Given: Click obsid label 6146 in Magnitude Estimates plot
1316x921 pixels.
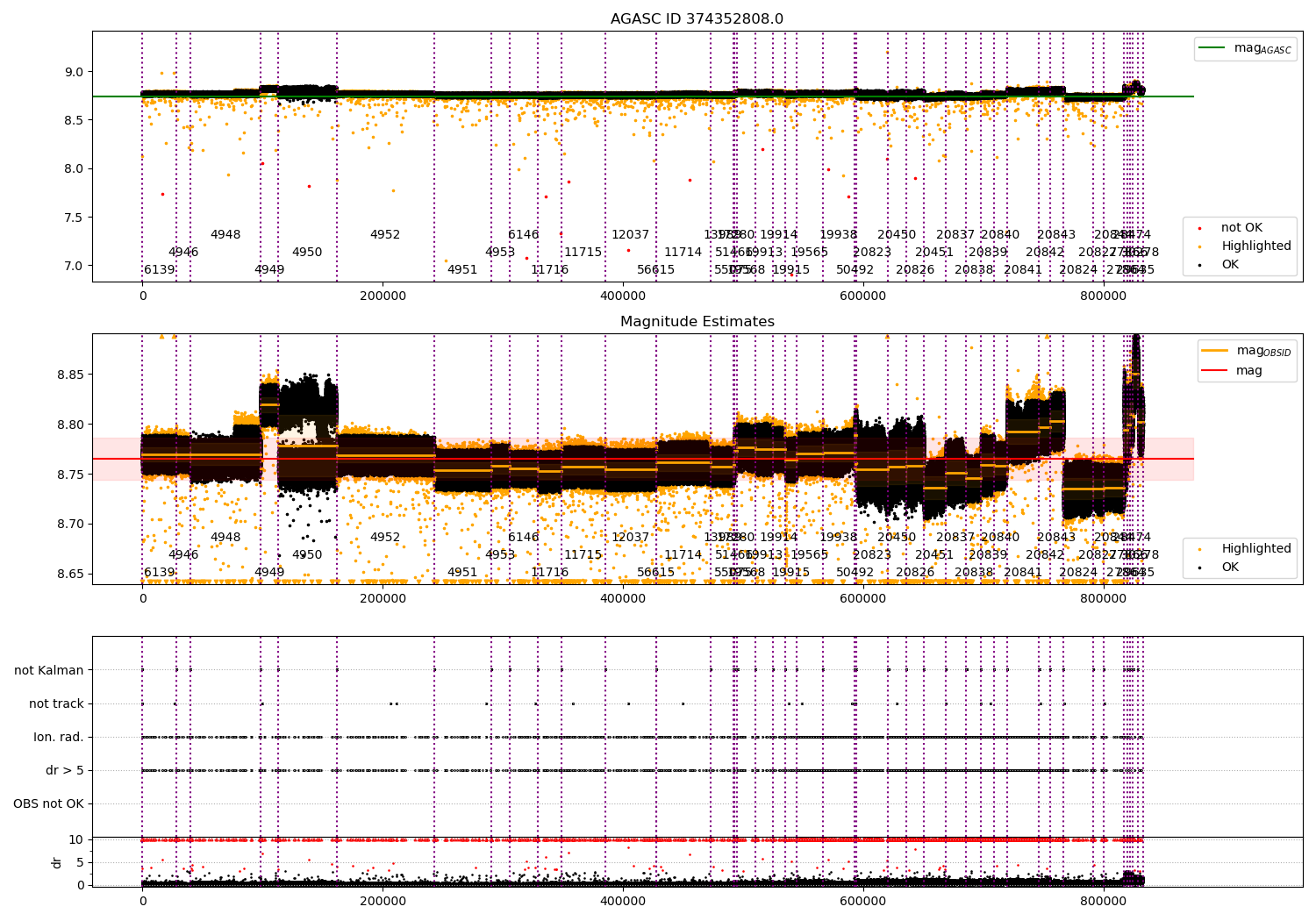Looking at the screenshot, I should [524, 538].
